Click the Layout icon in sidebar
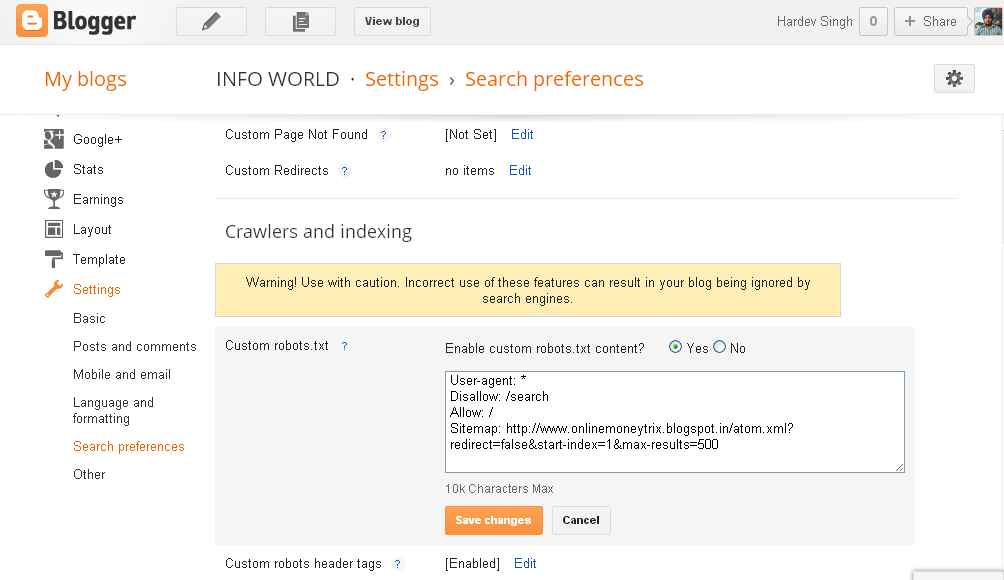1004x580 pixels. coord(54,229)
